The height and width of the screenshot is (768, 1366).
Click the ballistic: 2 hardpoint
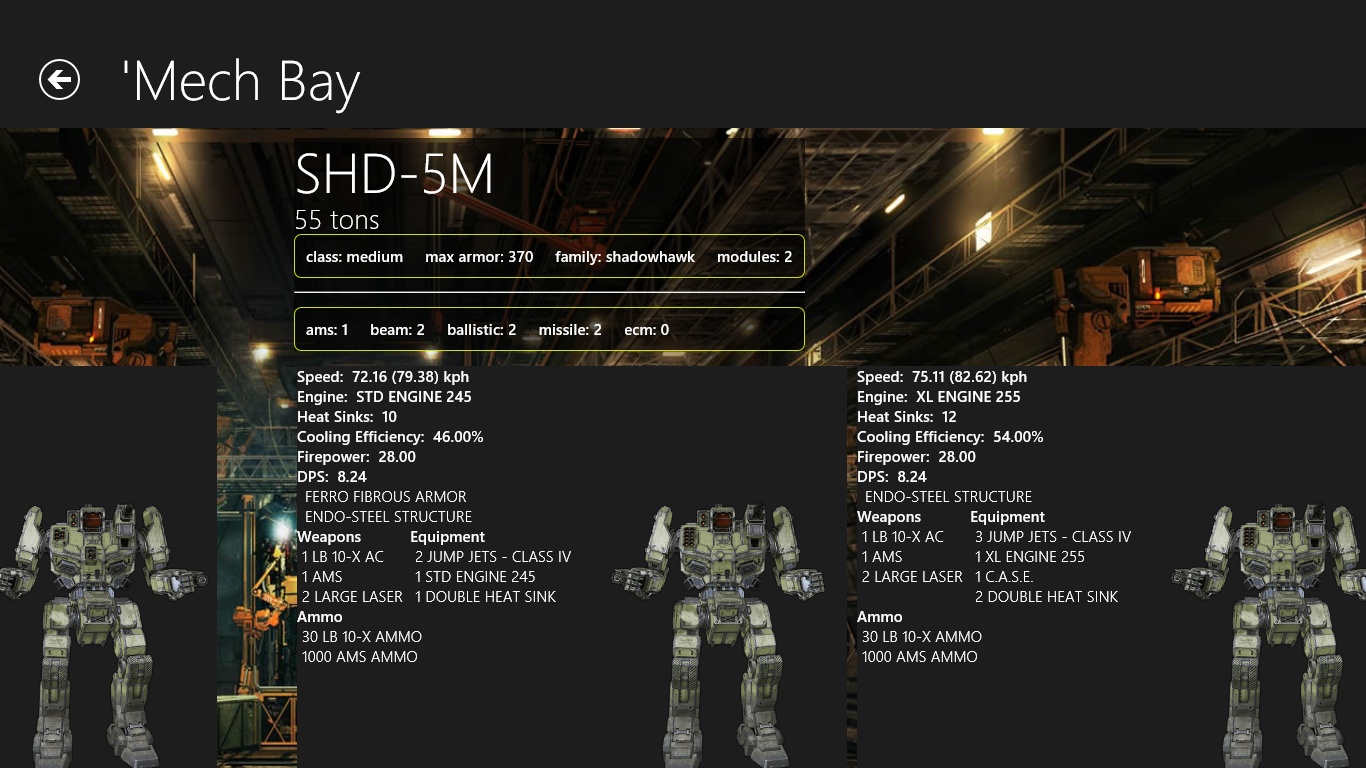[481, 329]
